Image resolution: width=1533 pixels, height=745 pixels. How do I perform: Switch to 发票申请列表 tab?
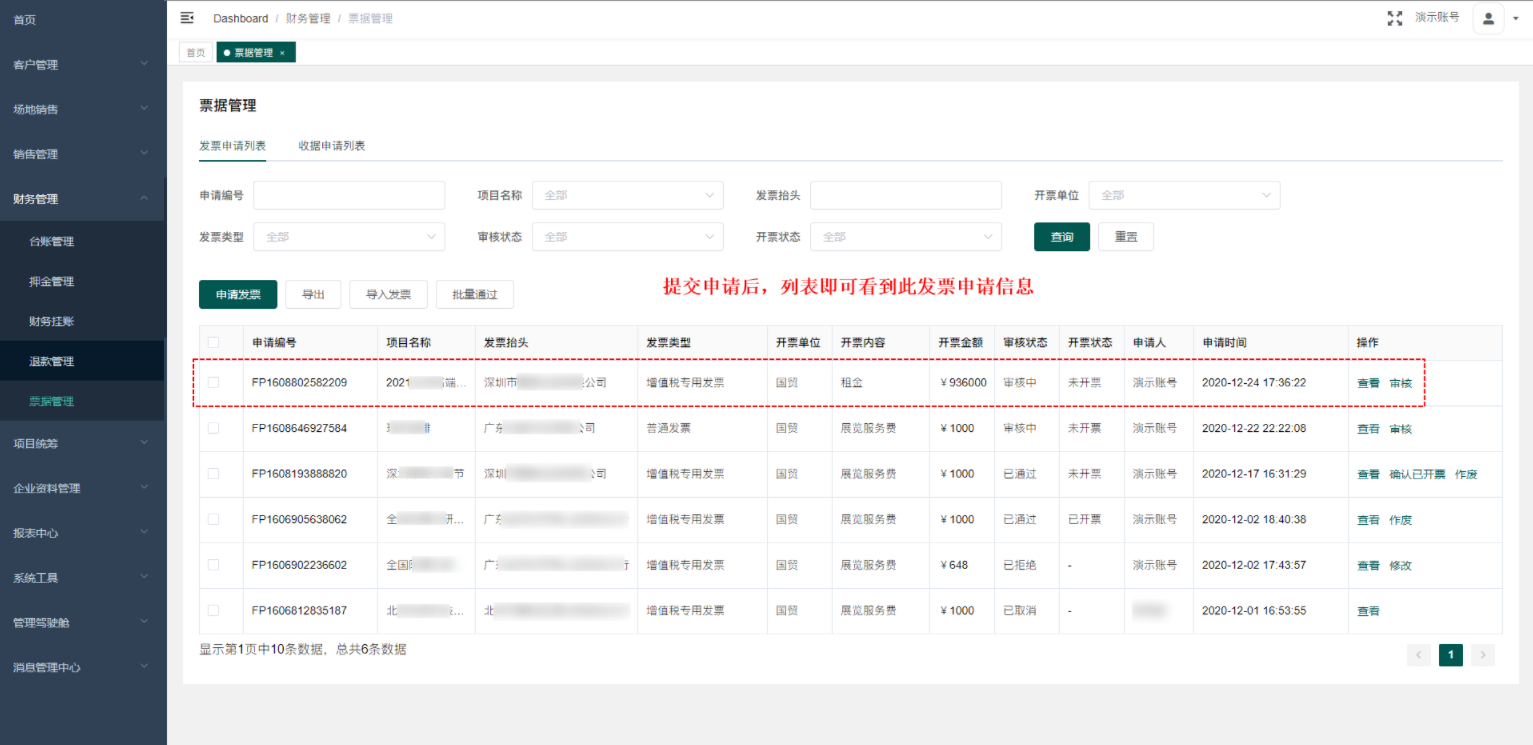(232, 146)
